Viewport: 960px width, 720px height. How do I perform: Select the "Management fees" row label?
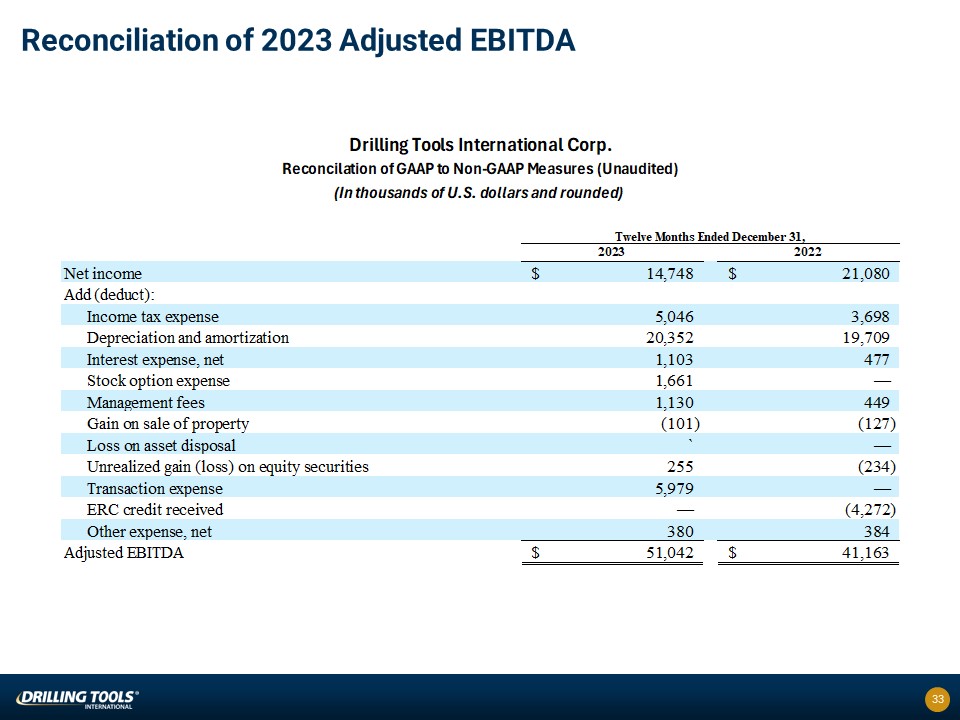[x=146, y=402]
